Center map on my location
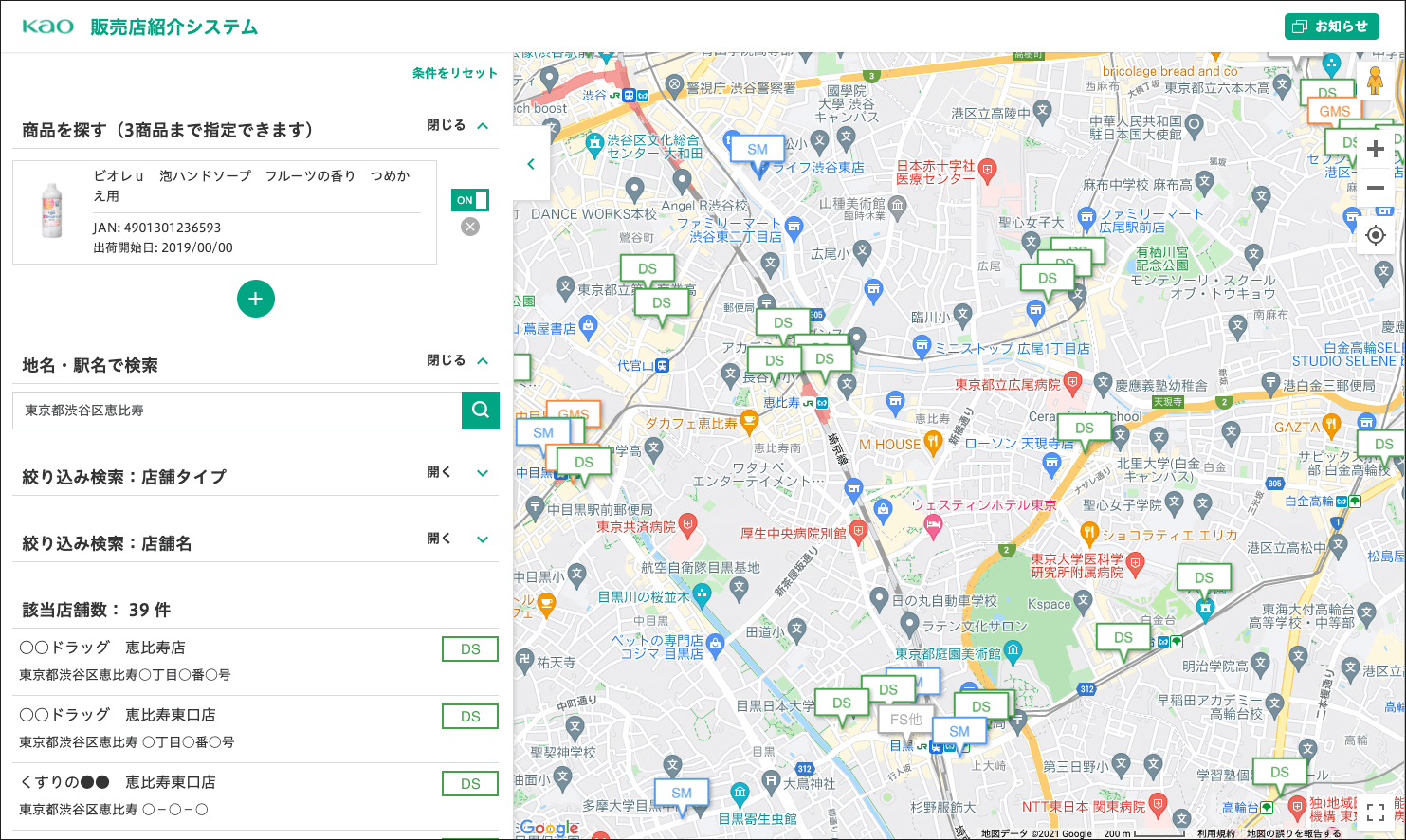The image size is (1406, 840). tap(1376, 235)
